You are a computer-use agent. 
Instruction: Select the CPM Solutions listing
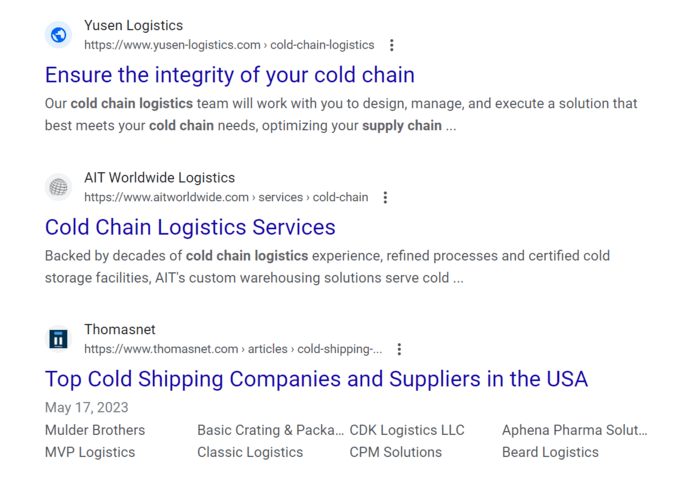click(395, 452)
